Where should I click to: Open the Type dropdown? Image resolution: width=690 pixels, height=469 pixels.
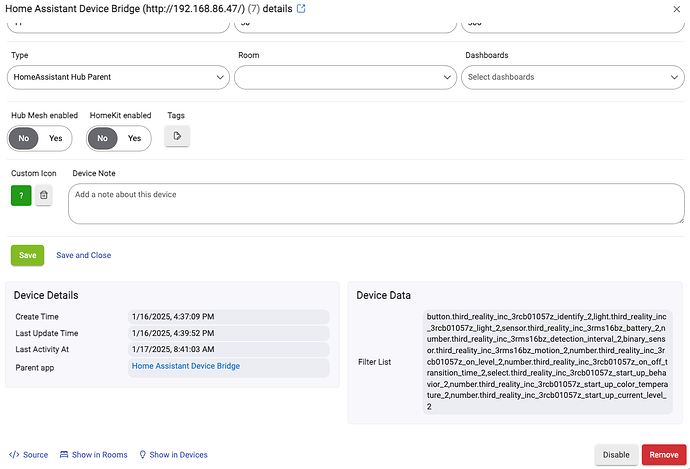[118, 77]
